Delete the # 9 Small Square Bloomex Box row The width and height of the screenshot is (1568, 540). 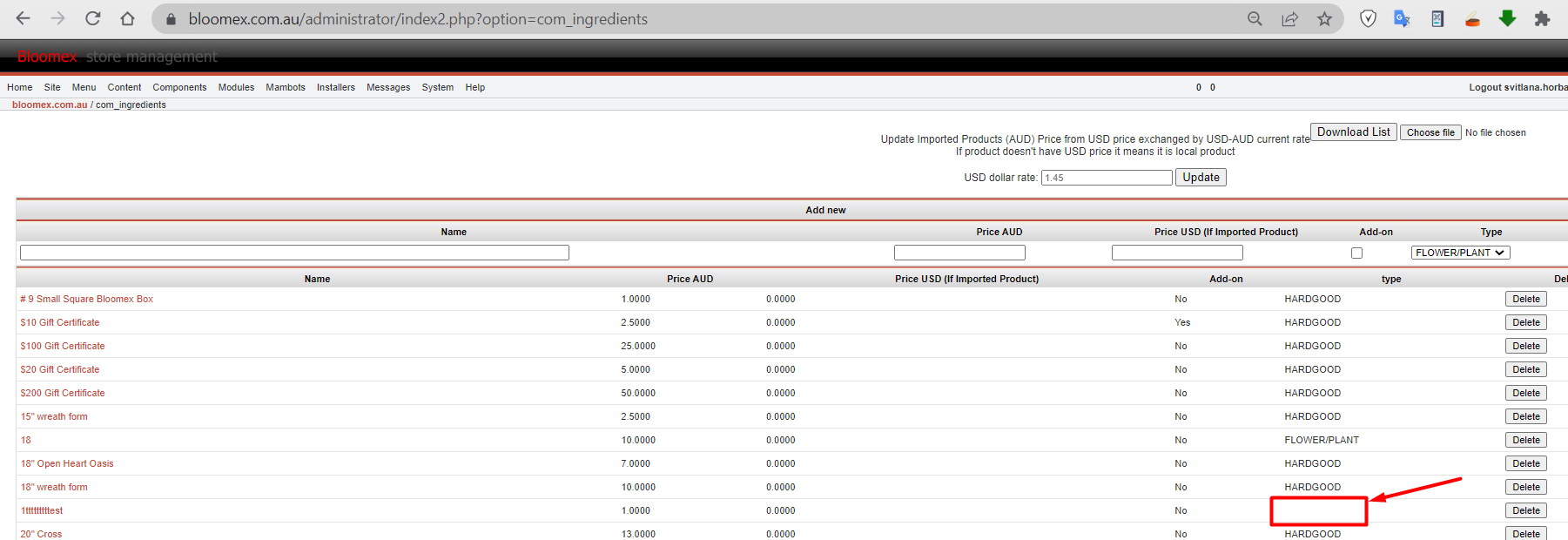pos(1526,299)
